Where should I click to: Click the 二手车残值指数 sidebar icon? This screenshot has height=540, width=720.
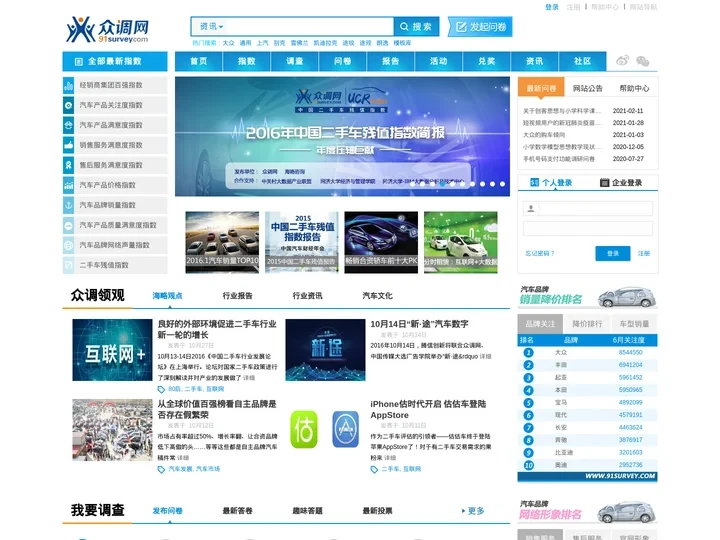(68, 265)
